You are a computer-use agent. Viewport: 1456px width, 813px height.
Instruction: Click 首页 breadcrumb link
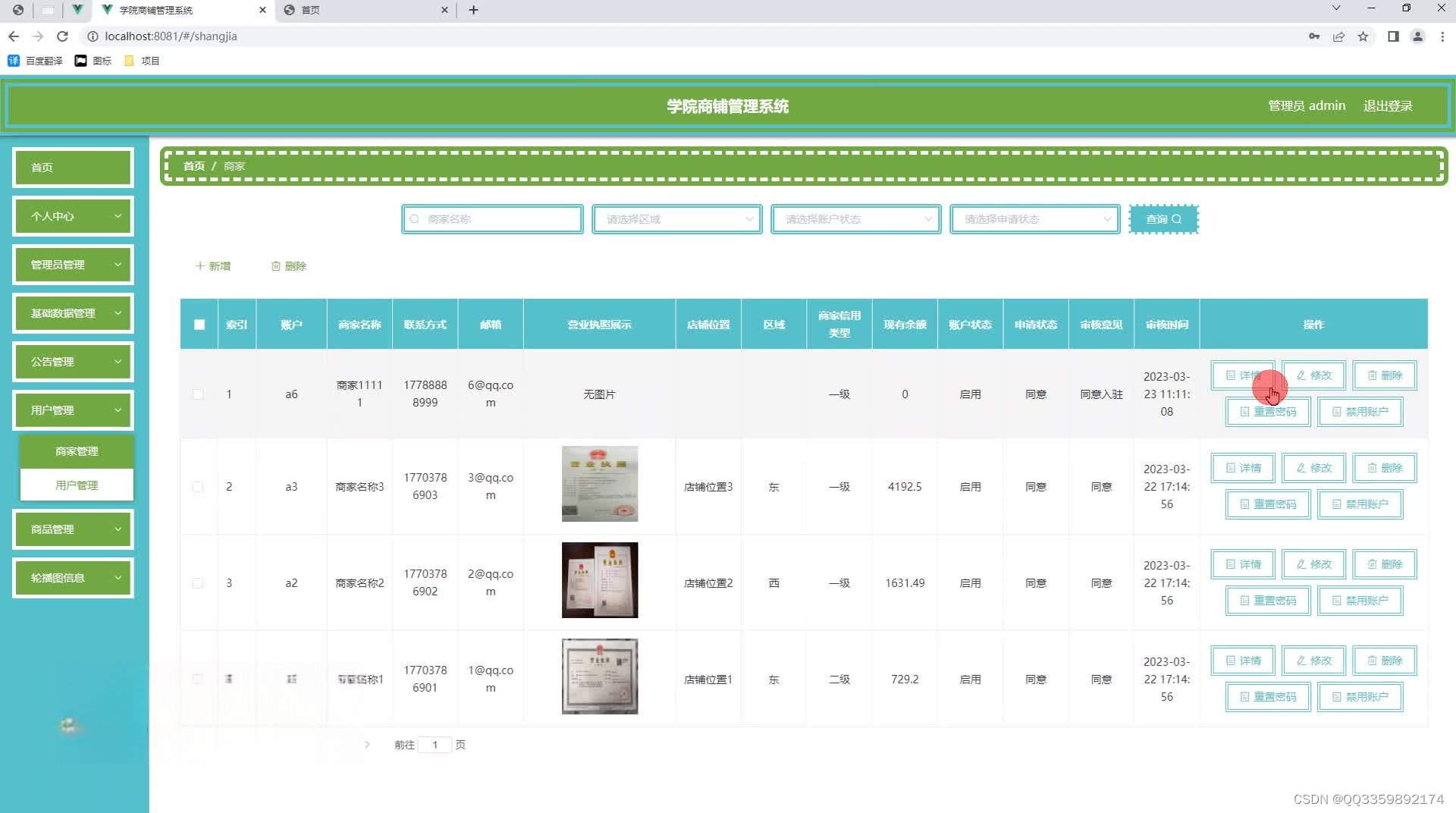194,166
